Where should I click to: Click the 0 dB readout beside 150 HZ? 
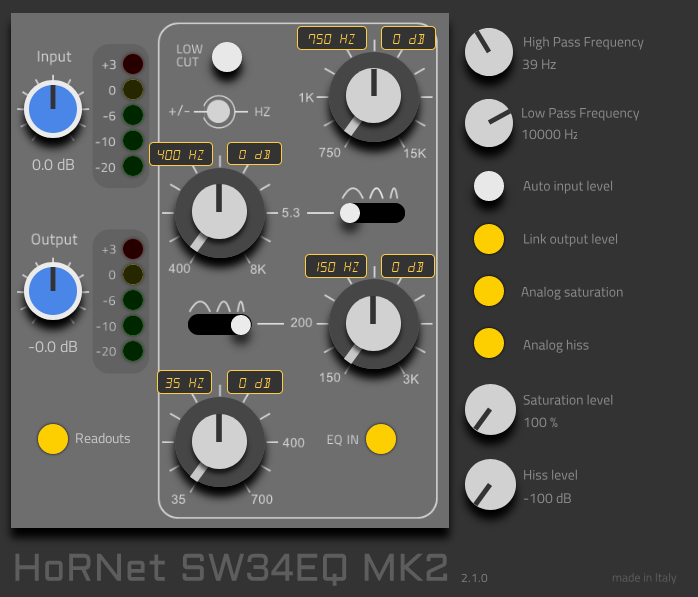[407, 266]
